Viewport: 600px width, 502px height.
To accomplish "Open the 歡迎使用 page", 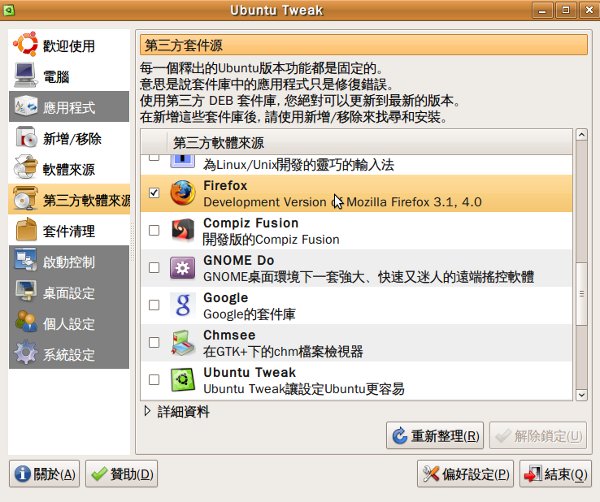I will [x=69, y=45].
